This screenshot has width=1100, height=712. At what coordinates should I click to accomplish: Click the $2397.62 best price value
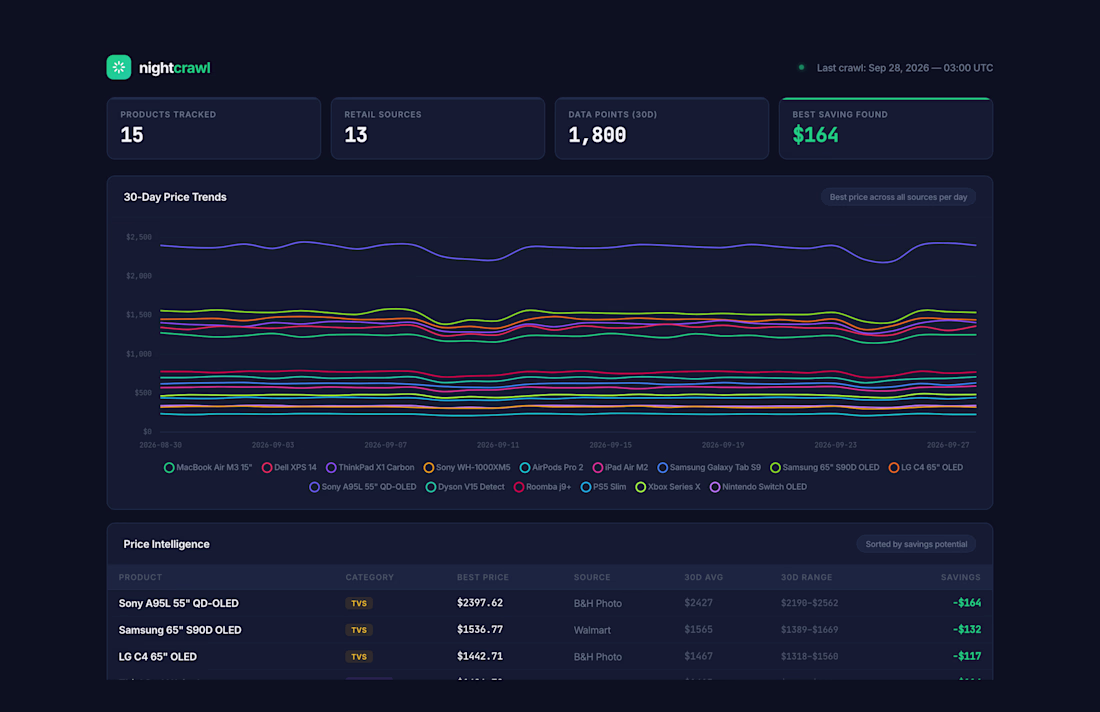(480, 603)
